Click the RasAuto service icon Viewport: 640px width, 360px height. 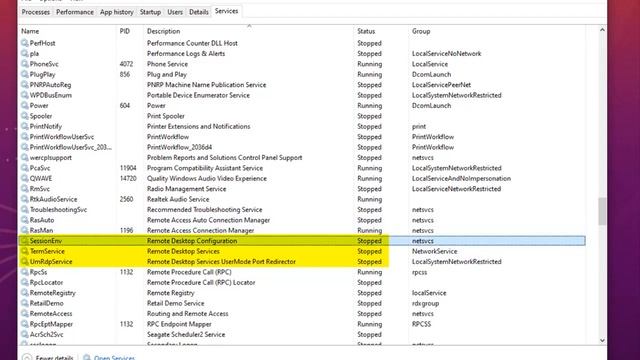point(24,220)
